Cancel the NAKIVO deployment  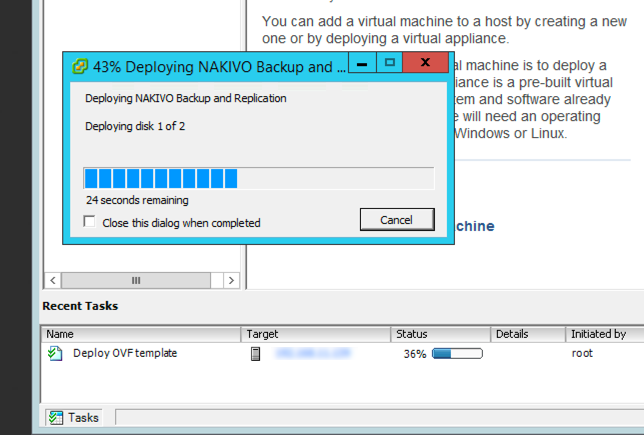pos(397,219)
